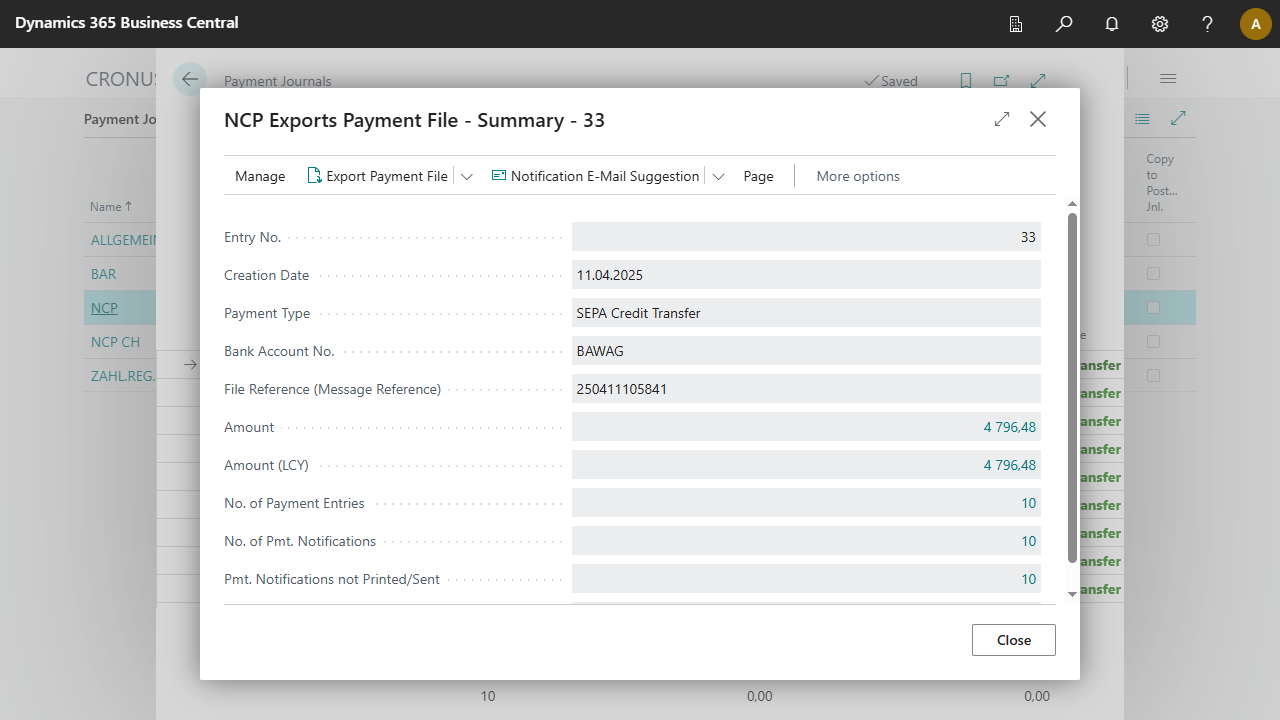Click the Copy to Post. Jnl. column header
Image resolution: width=1280 pixels, height=720 pixels.
click(x=1161, y=182)
